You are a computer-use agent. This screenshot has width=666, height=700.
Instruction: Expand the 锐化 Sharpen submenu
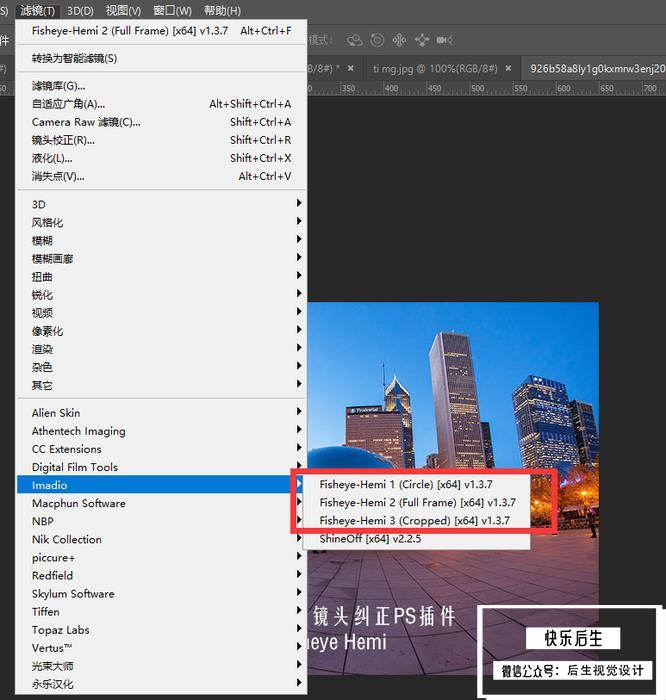(161, 295)
